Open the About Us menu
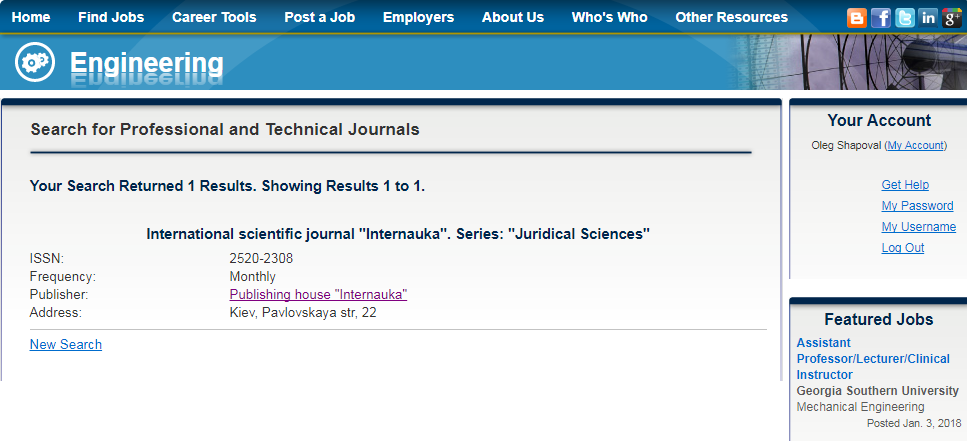 point(513,17)
